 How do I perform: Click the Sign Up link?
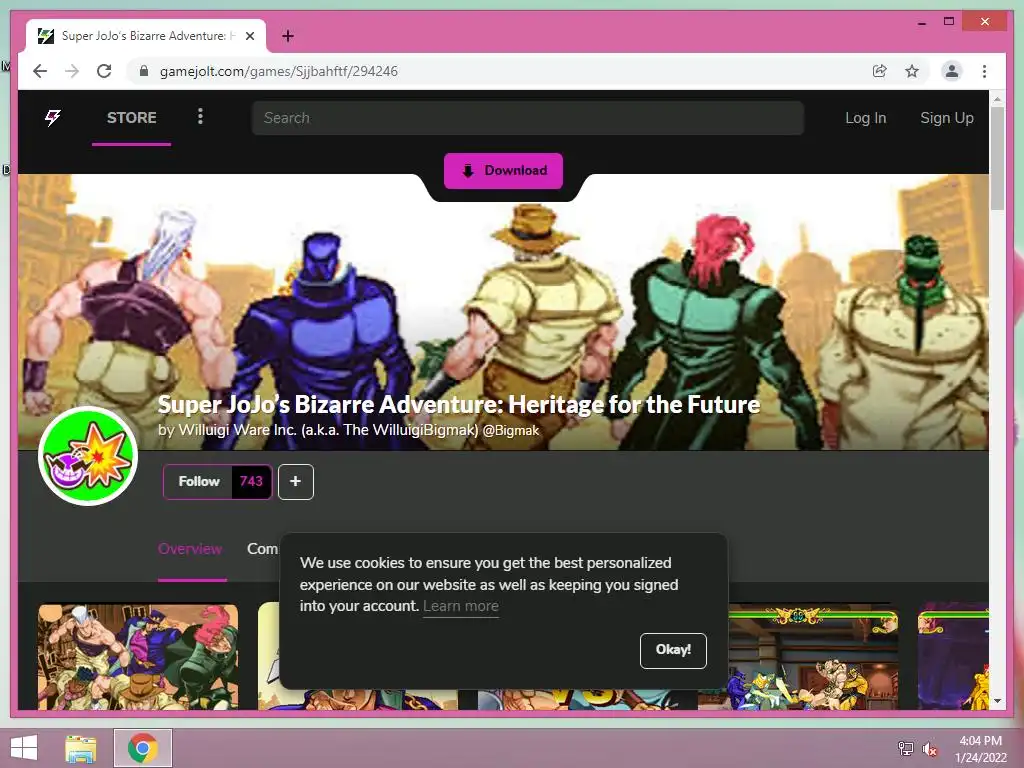(946, 118)
